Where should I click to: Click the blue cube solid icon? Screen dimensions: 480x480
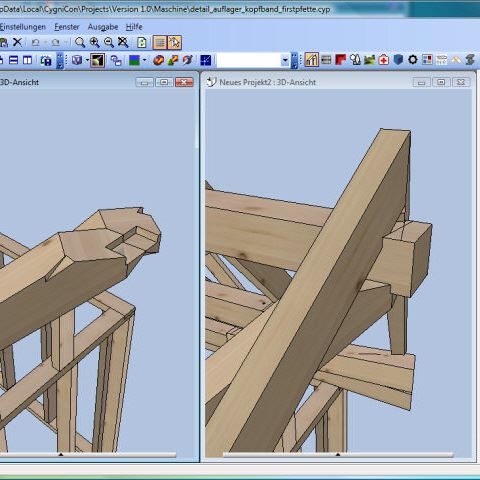click(398, 60)
